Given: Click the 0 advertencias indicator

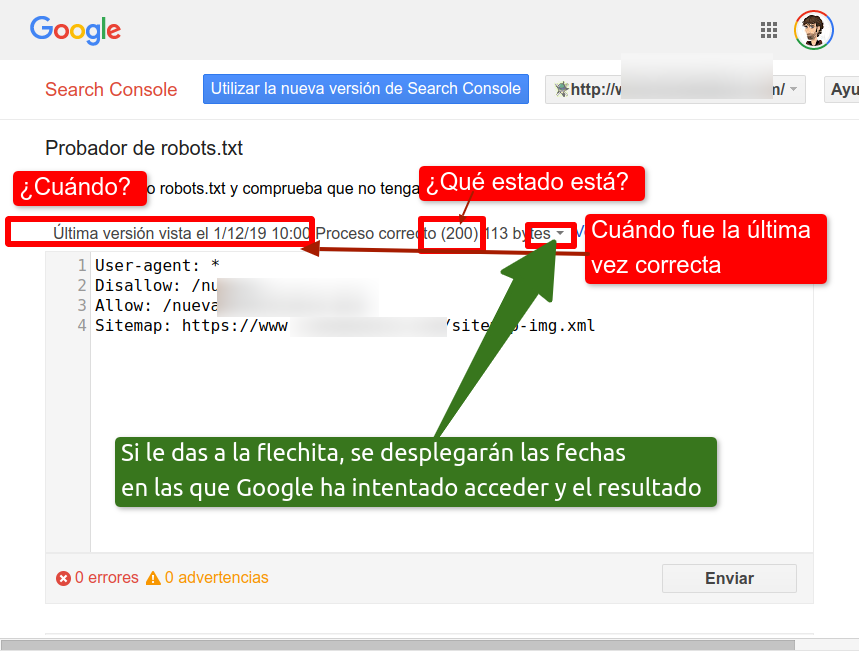Looking at the screenshot, I should coord(207,578).
